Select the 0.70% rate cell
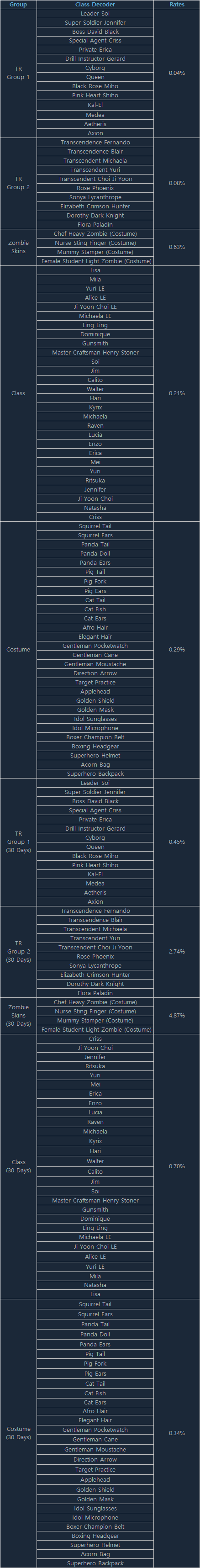Image resolution: width=200 pixels, height=1568 pixels. coord(177,1166)
